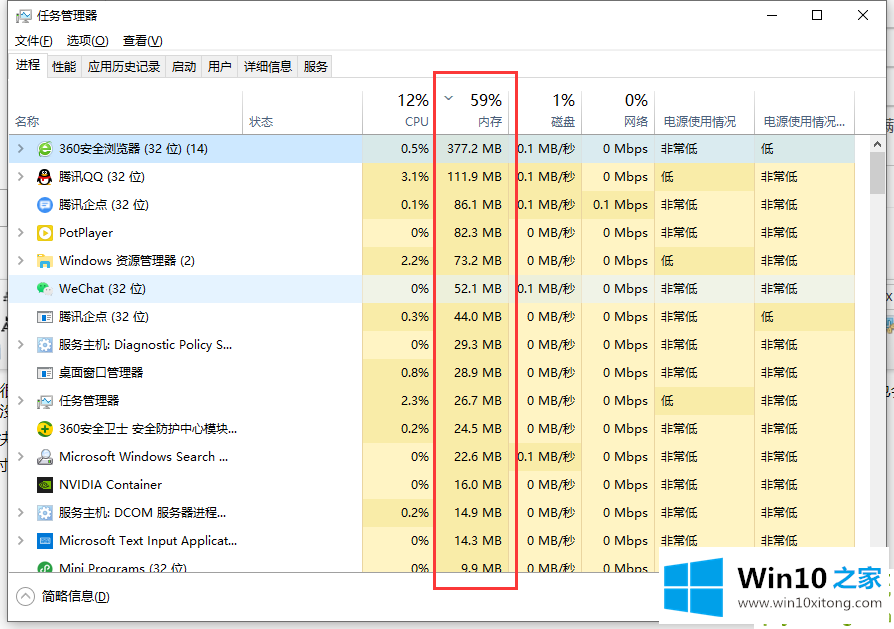Switch to the 用户 tab
Viewport: 894px width, 629px height.
pyautogui.click(x=220, y=67)
